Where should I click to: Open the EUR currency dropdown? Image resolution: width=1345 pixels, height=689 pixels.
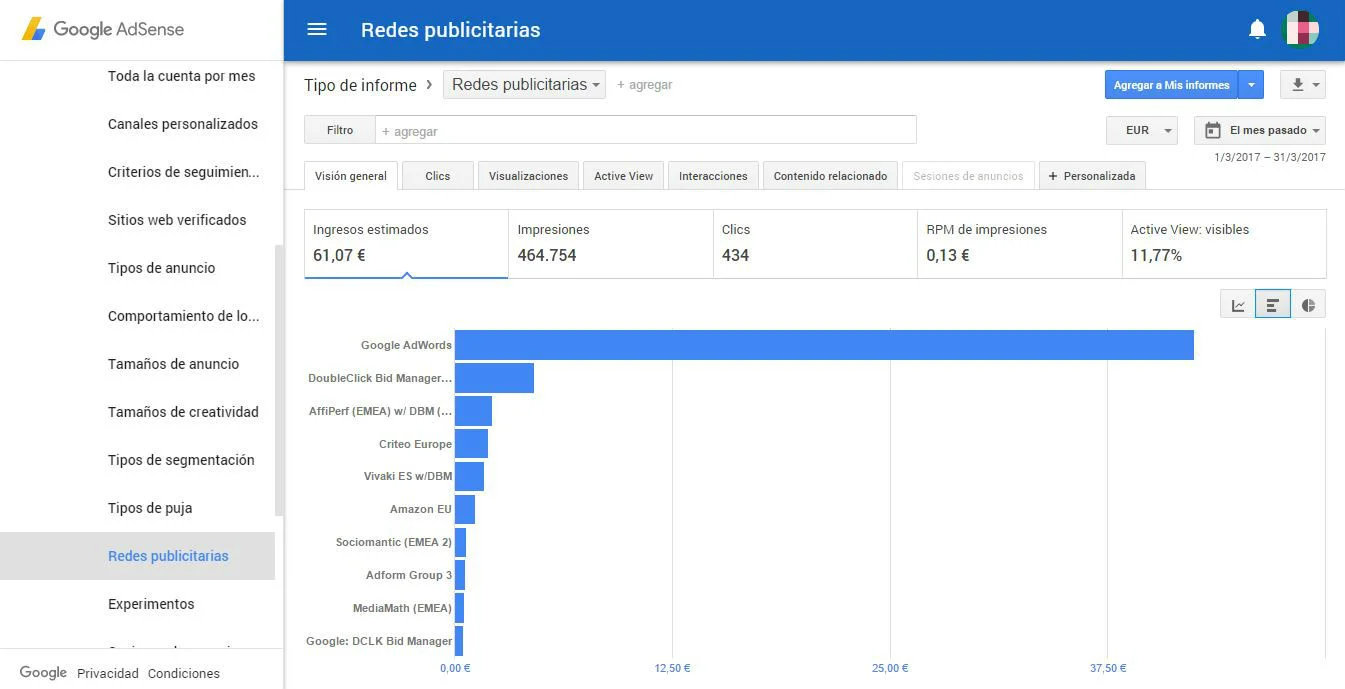pyautogui.click(x=1142, y=130)
